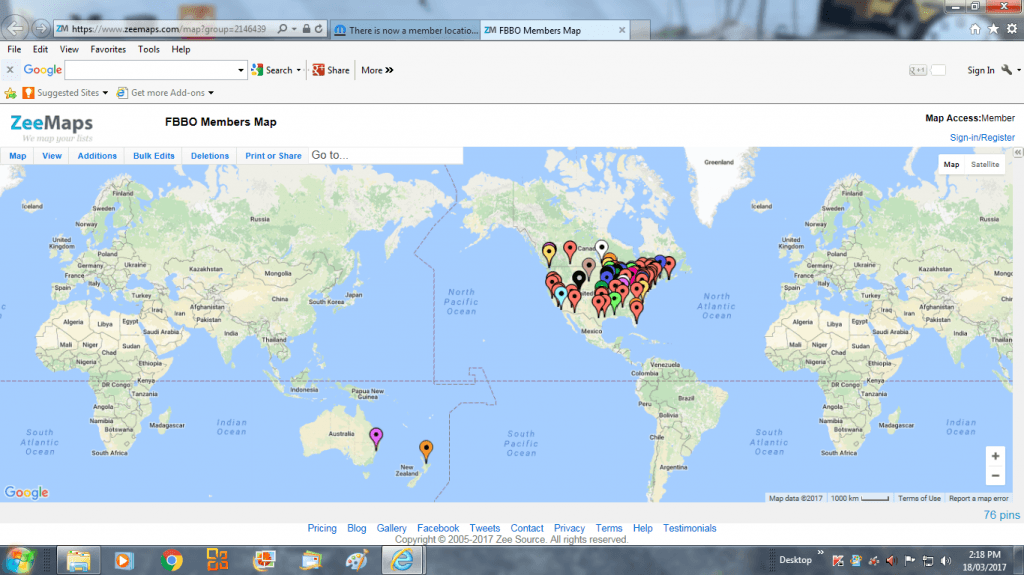Viewport: 1024px width, 575px height.
Task: Open Windows Start button
Action: click(x=20, y=560)
